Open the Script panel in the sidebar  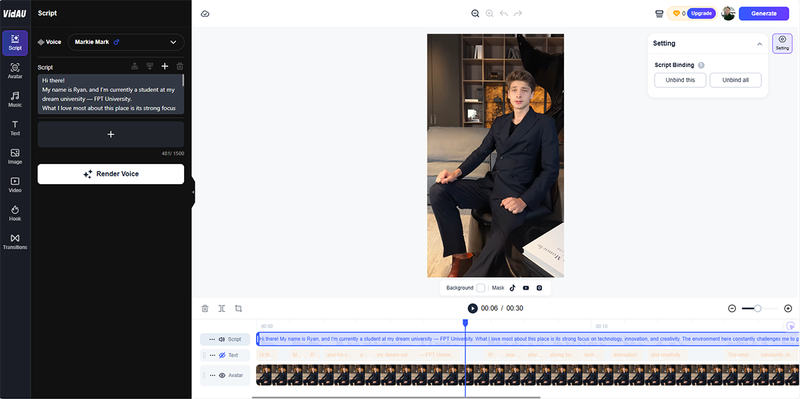15,43
